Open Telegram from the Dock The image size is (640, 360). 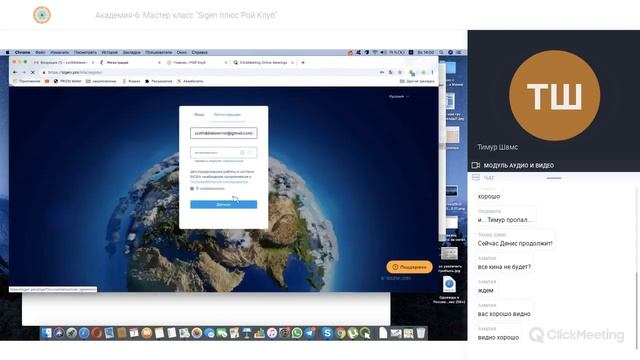tap(310, 333)
